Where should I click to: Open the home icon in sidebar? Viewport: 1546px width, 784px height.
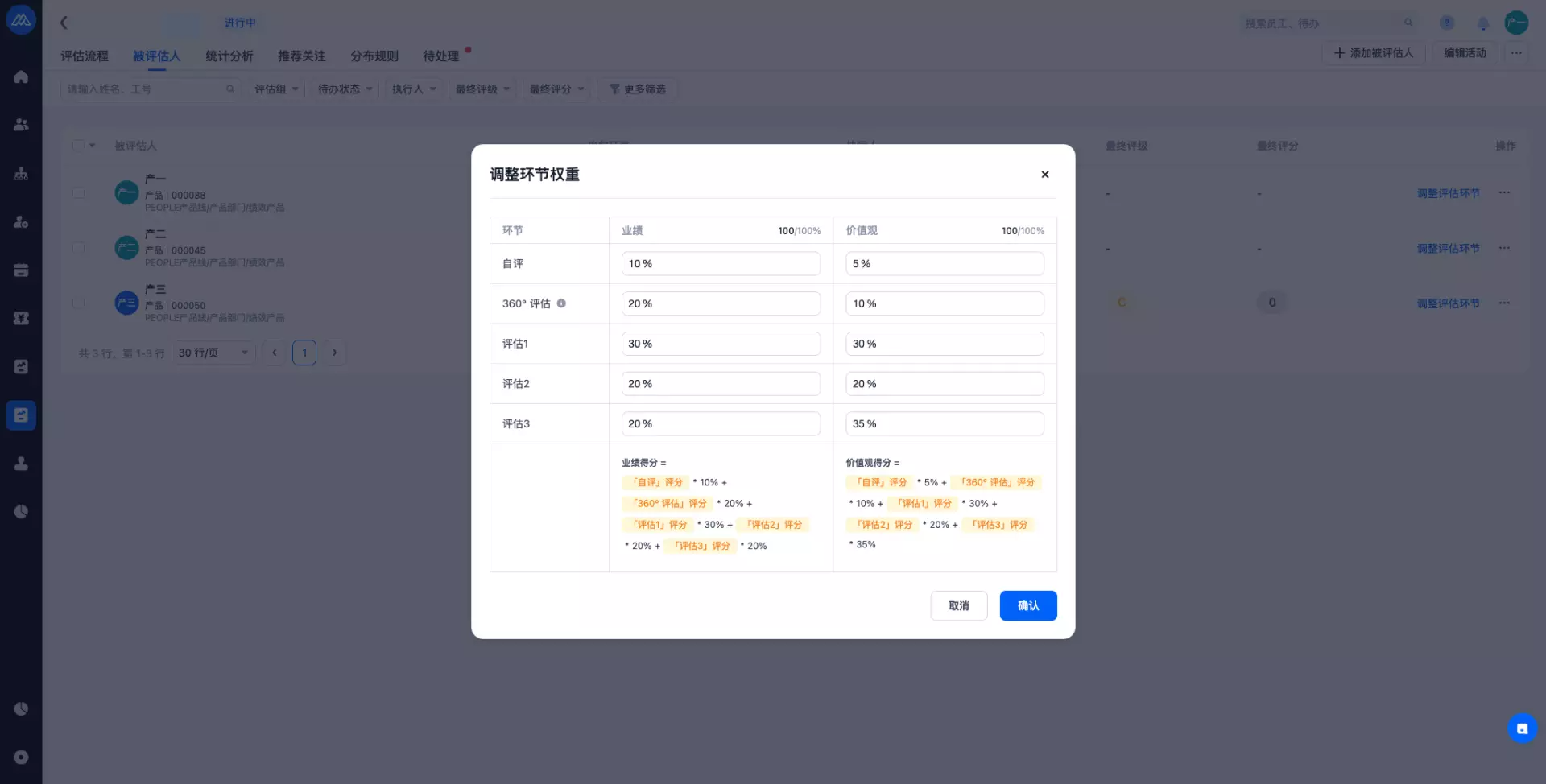point(21,77)
